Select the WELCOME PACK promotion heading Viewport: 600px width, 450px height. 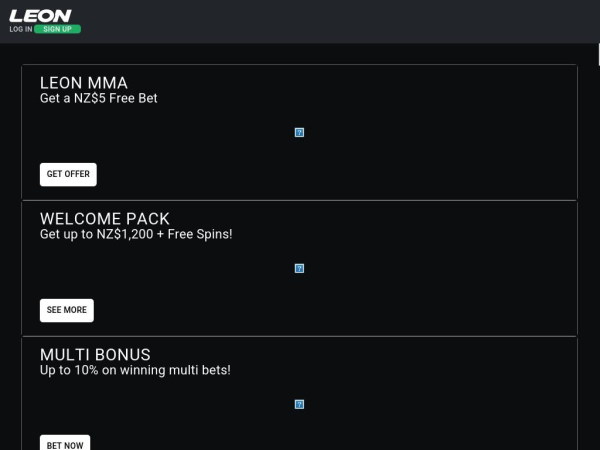tap(105, 219)
